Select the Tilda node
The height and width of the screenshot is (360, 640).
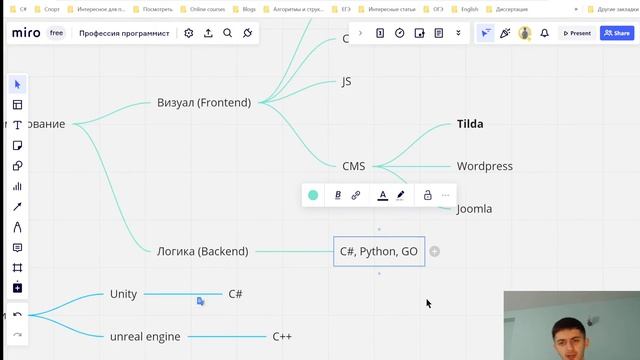pos(470,124)
